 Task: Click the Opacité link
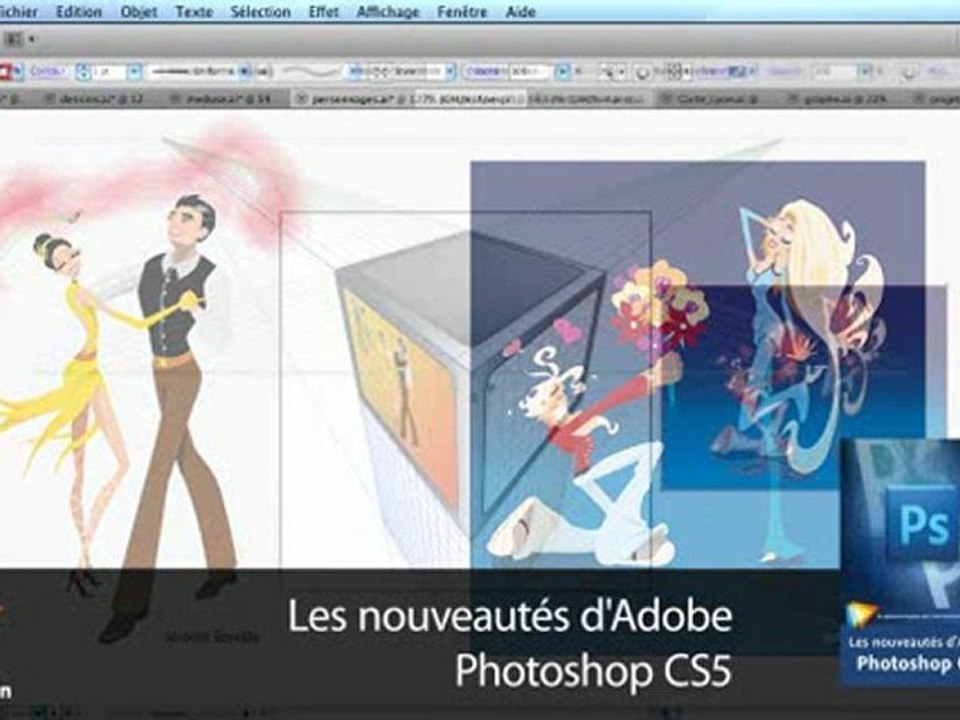tap(487, 72)
